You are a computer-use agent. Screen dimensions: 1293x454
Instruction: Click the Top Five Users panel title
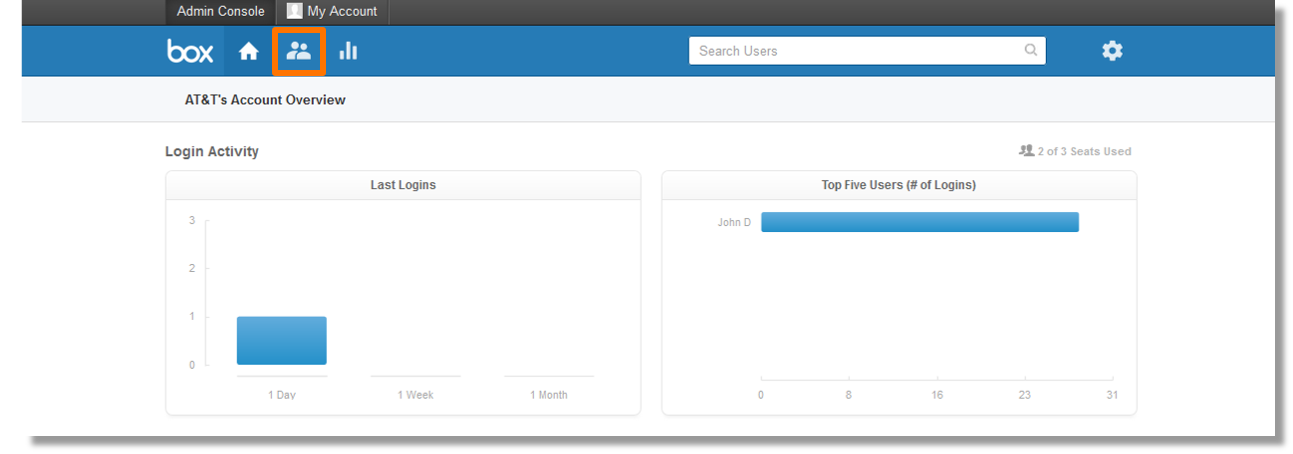pos(899,185)
